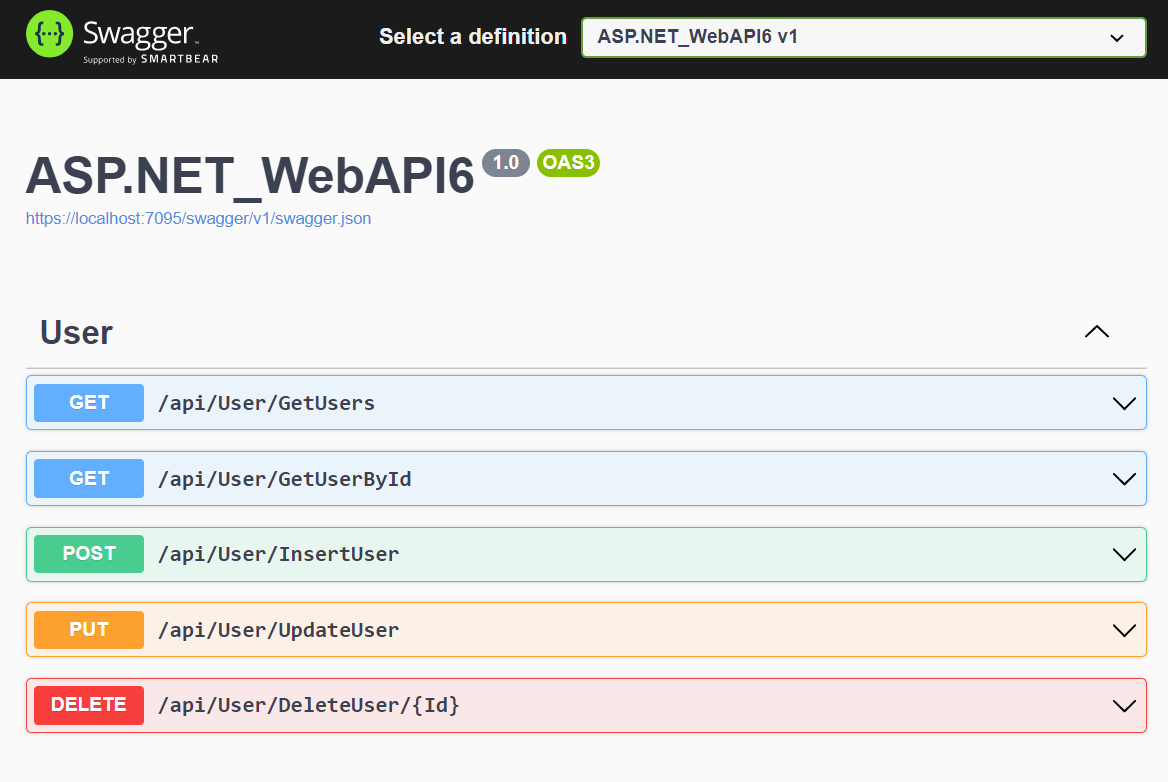The image size is (1168, 782).
Task: Click the orange PUT method badge
Action: (89, 630)
